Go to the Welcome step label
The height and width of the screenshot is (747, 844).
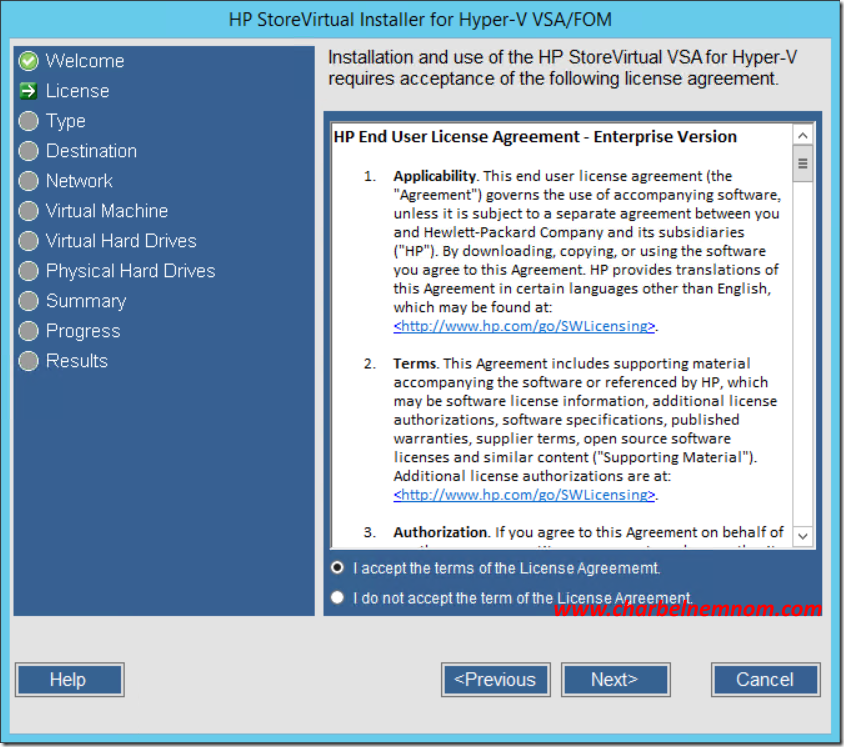click(x=85, y=61)
